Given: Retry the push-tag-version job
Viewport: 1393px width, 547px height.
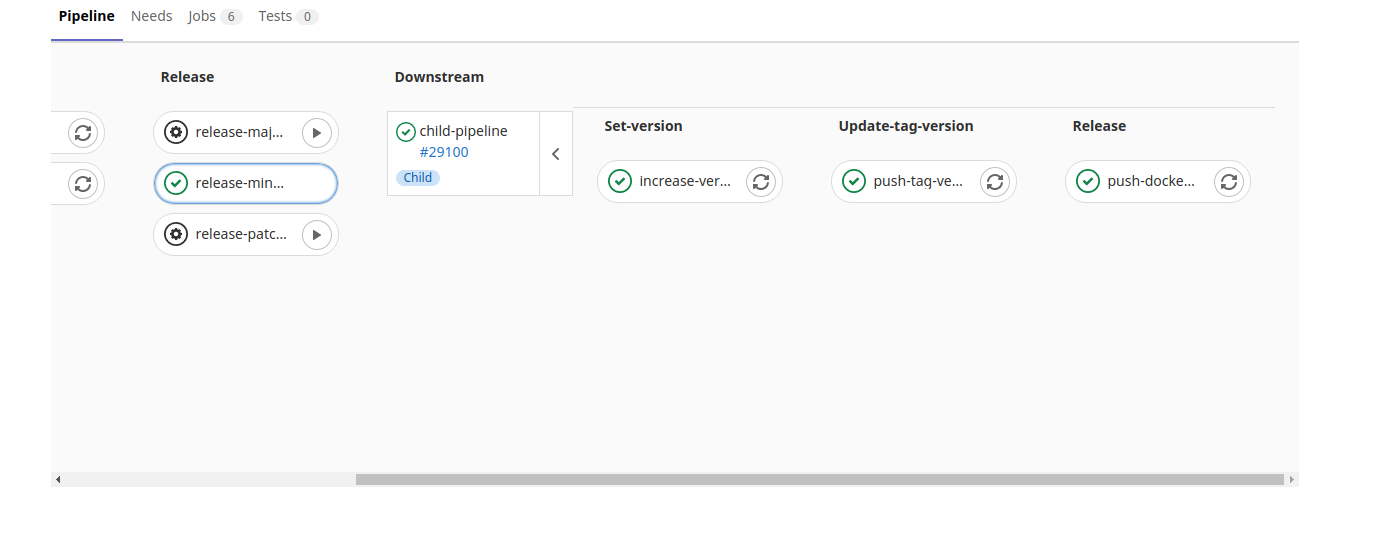Looking at the screenshot, I should click(995, 181).
